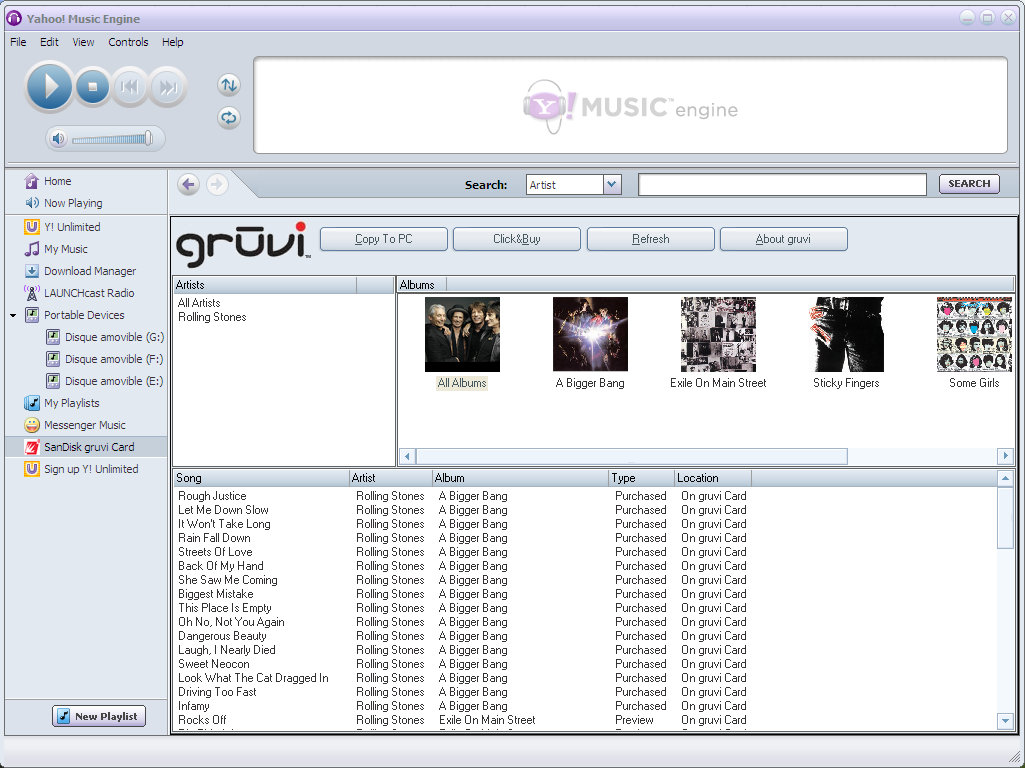Go back with the left arrow
This screenshot has width=1025, height=768.
(x=188, y=184)
